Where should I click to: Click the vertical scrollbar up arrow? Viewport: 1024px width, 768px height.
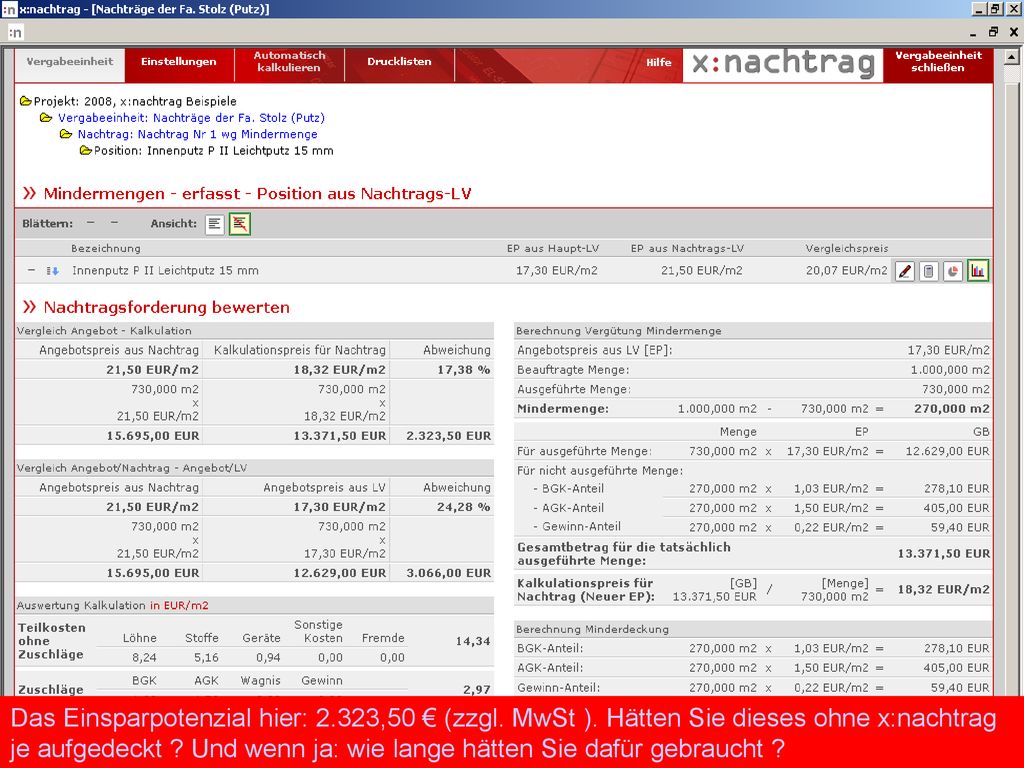coord(1011,57)
